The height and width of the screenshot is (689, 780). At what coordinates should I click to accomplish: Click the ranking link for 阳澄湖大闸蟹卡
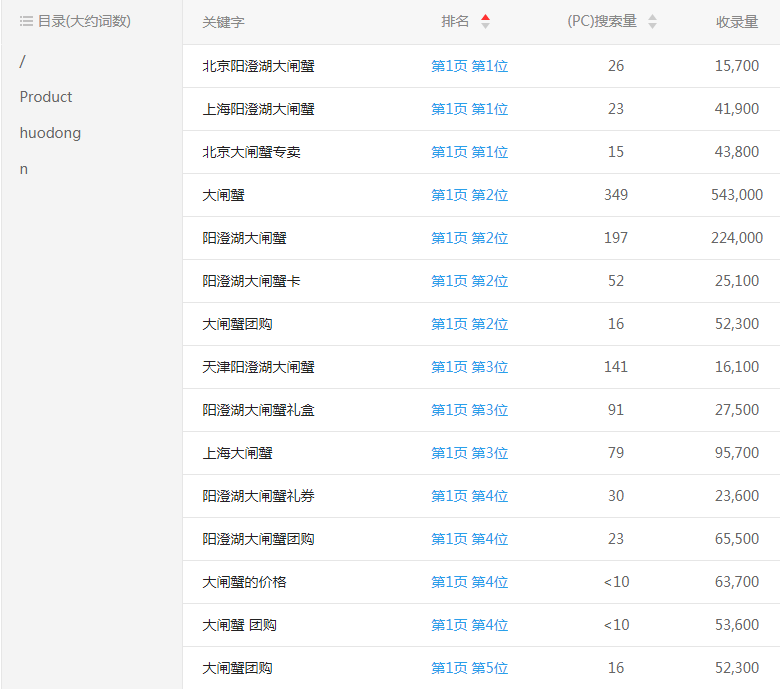[469, 281]
